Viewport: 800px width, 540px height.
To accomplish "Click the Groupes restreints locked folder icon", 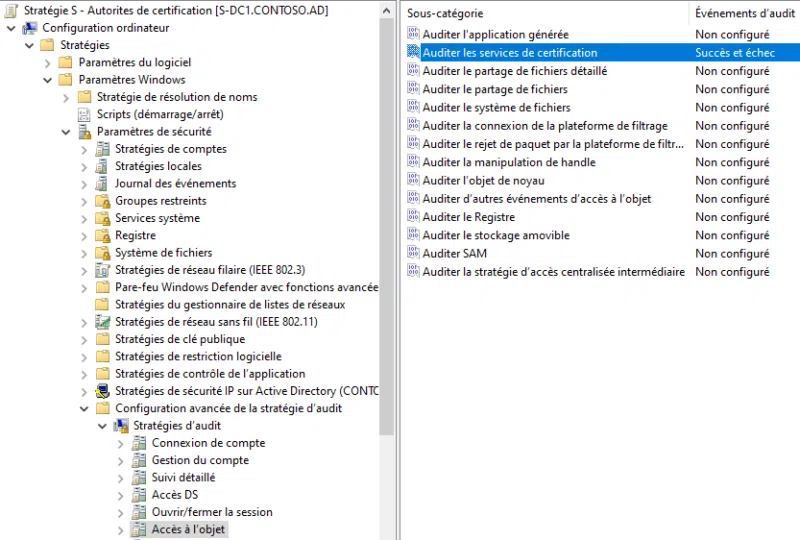I will pyautogui.click(x=103, y=201).
